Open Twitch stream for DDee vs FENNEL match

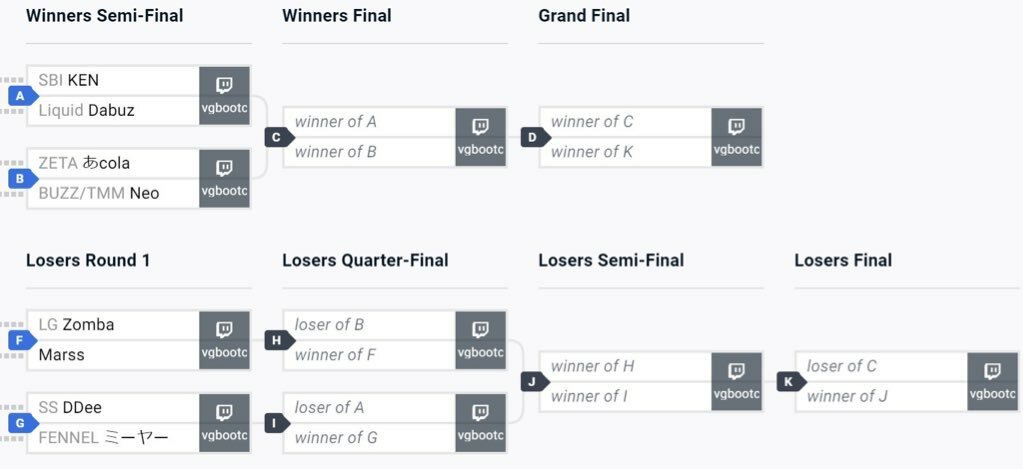point(224,423)
